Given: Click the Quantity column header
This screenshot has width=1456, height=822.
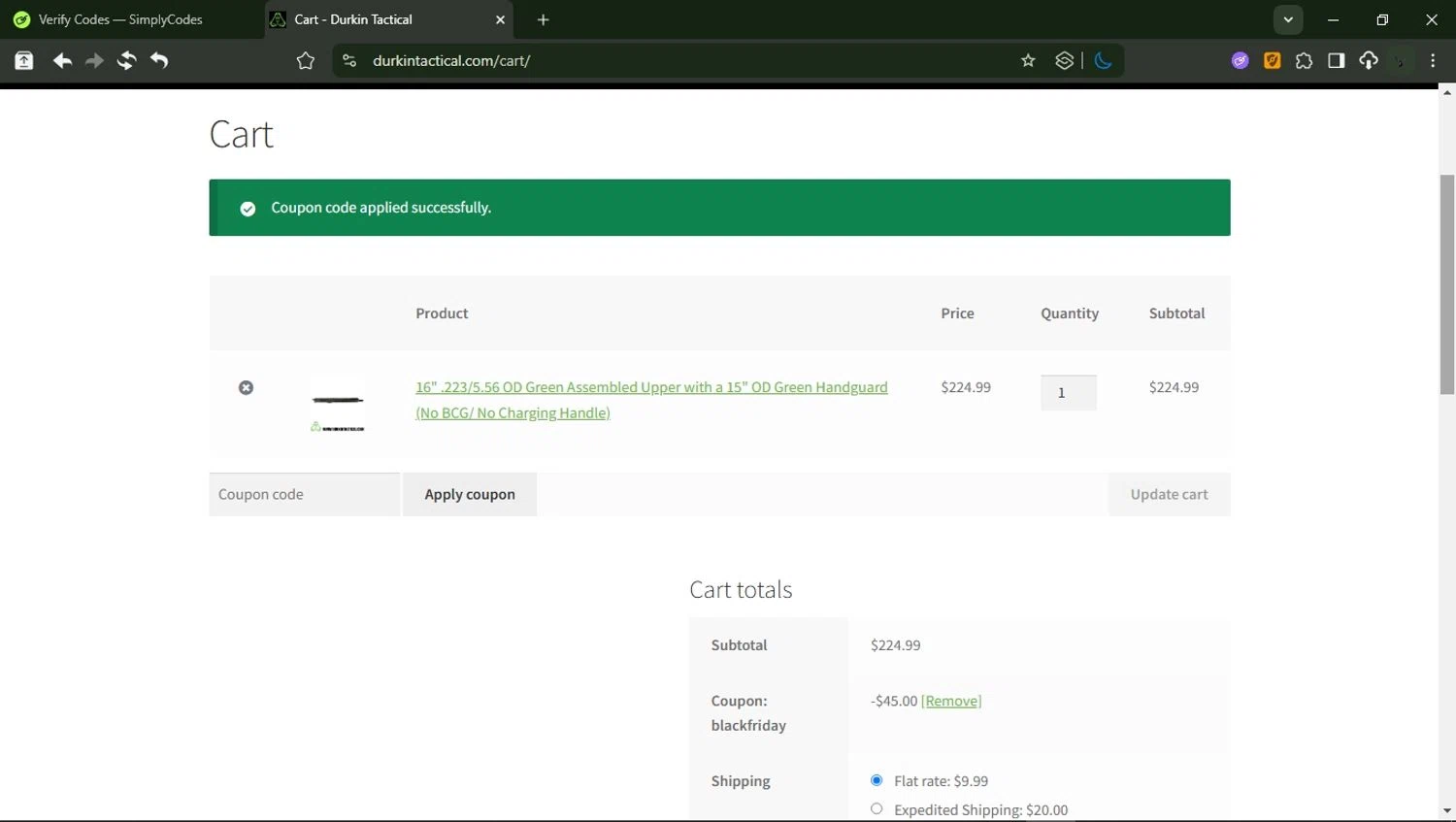Looking at the screenshot, I should pyautogui.click(x=1070, y=313).
